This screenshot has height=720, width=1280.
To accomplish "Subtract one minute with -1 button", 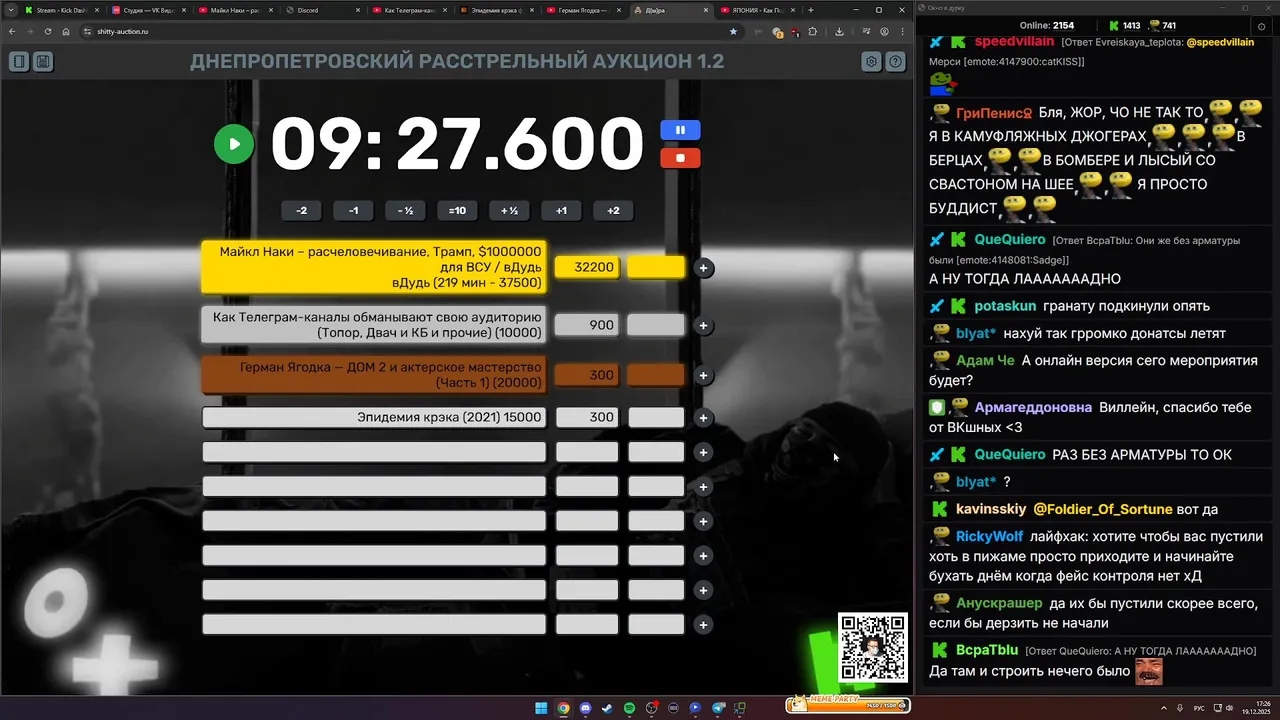I will (353, 210).
